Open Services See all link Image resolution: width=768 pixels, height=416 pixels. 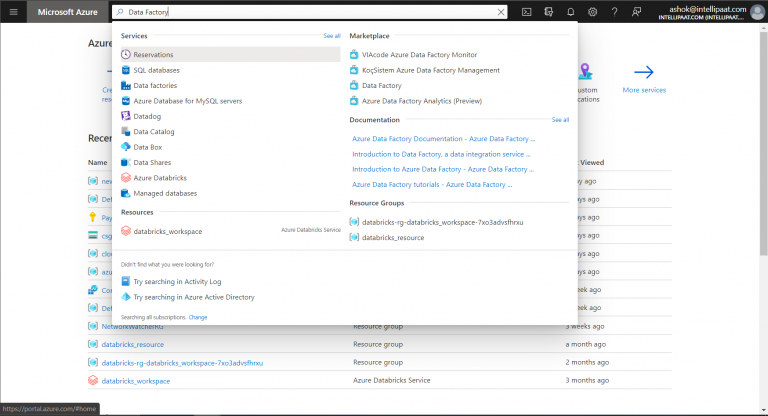(332, 36)
